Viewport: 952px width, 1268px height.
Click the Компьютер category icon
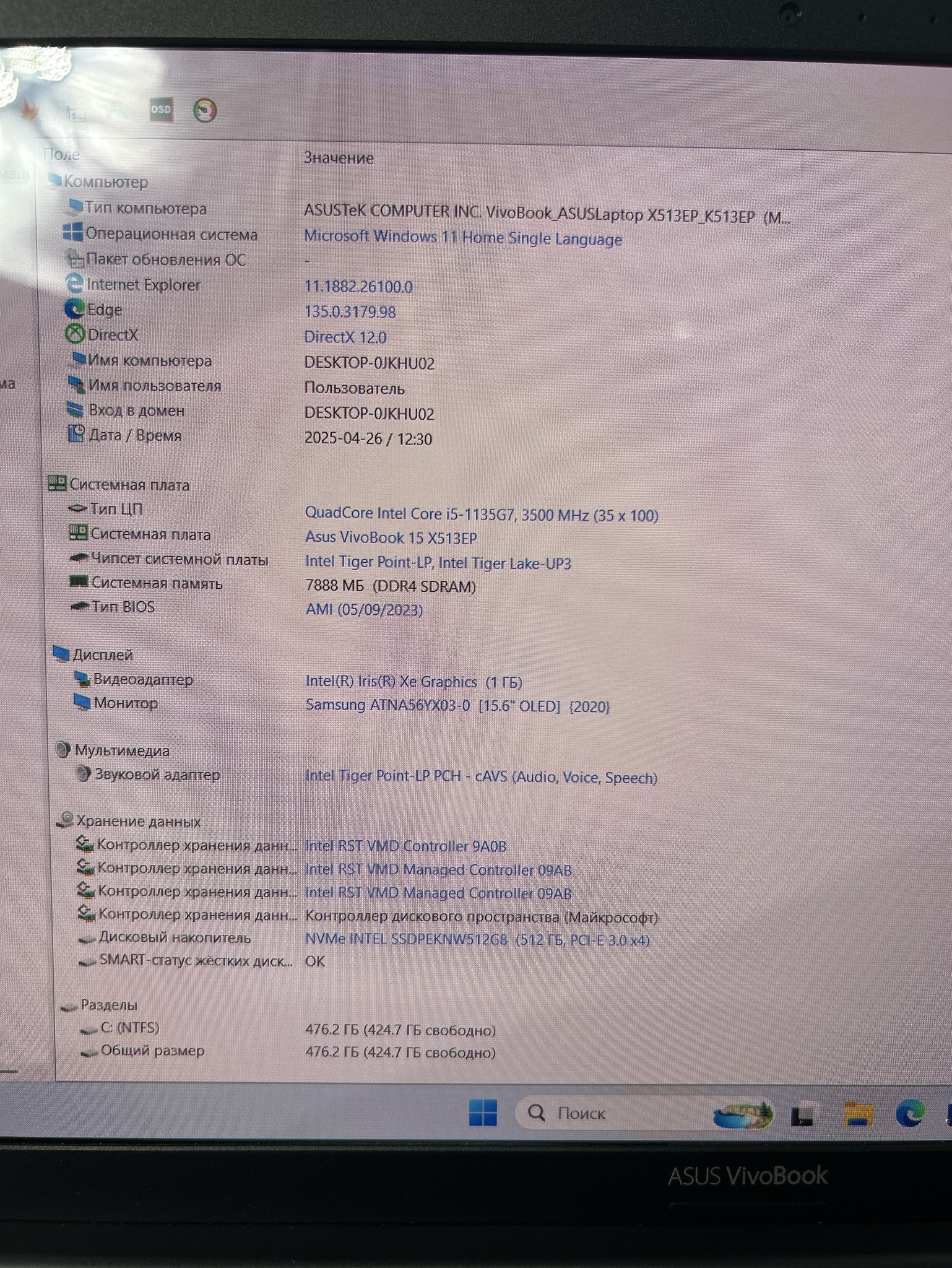(55, 181)
